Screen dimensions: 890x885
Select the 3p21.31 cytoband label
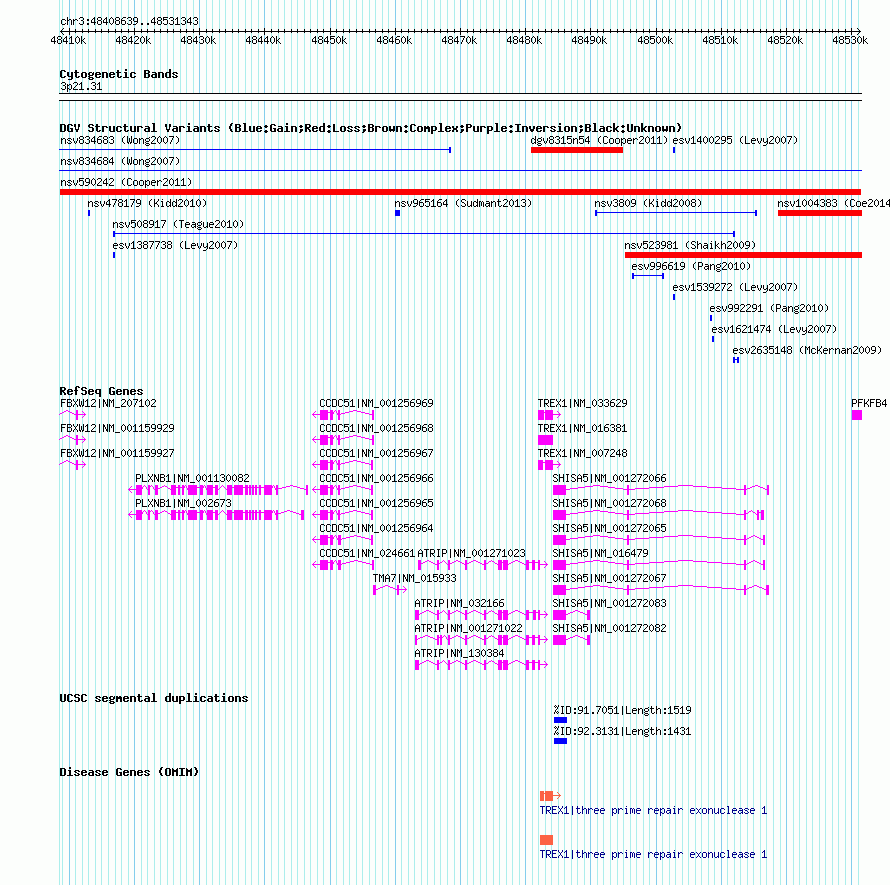click(x=81, y=86)
